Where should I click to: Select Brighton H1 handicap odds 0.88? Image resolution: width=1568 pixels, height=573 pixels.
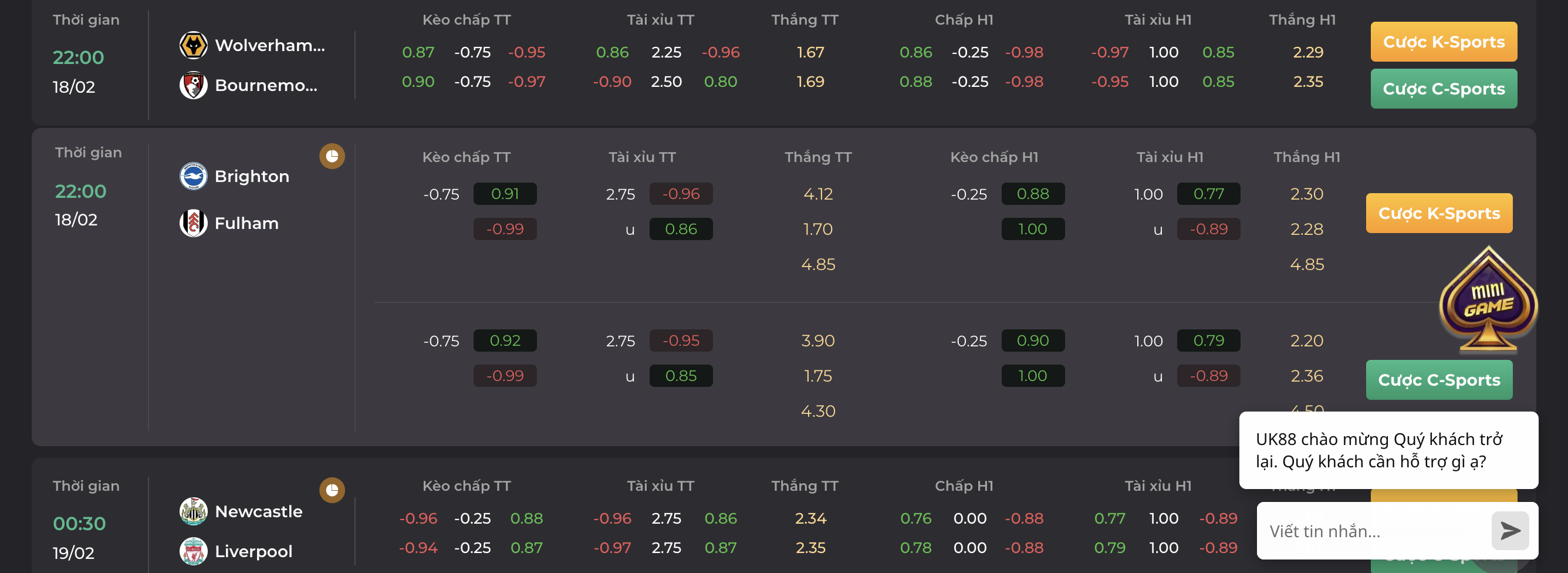1032,194
